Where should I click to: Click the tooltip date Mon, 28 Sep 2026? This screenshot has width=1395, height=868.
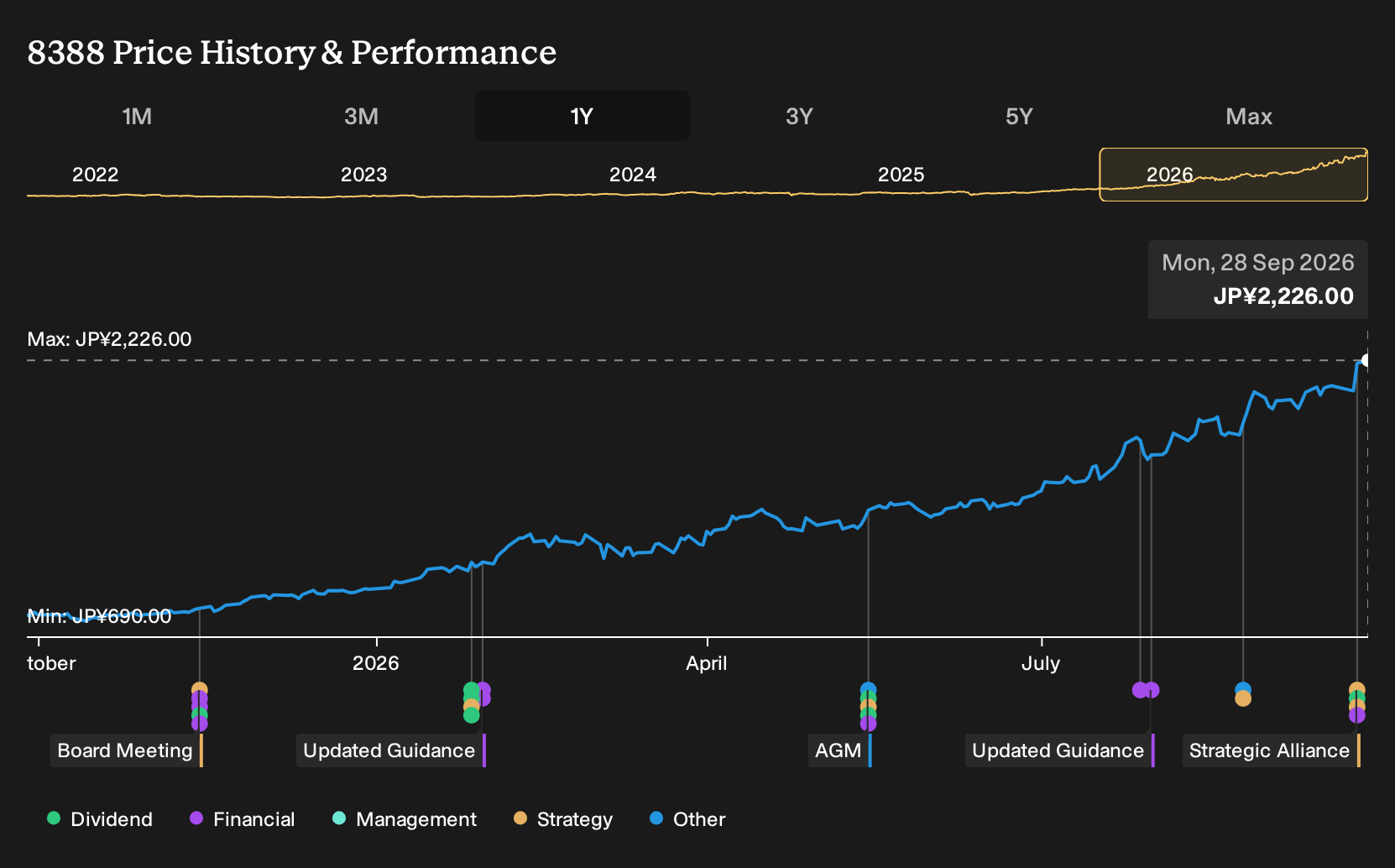pos(1258,263)
